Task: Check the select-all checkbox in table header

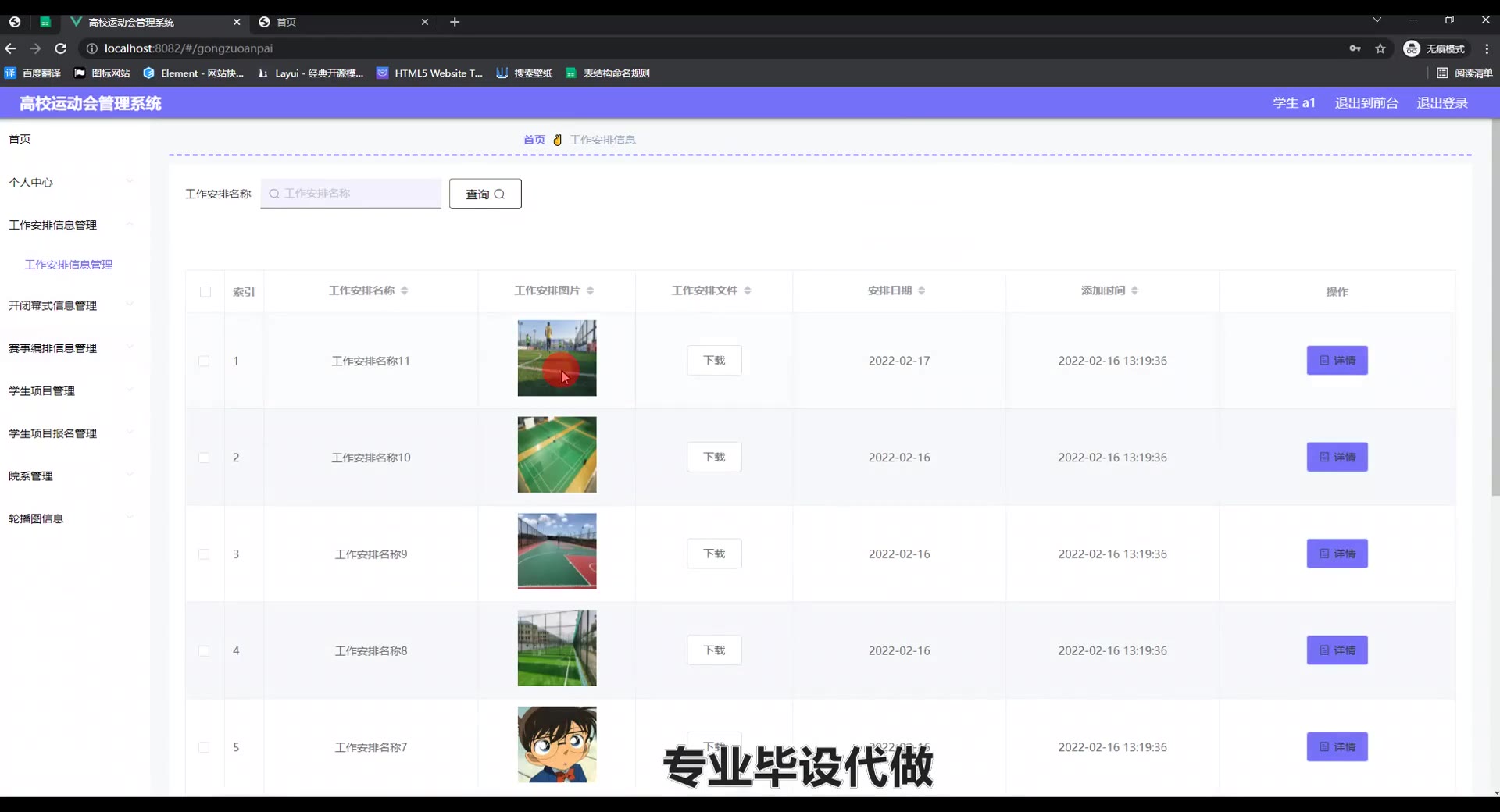Action: coord(205,292)
